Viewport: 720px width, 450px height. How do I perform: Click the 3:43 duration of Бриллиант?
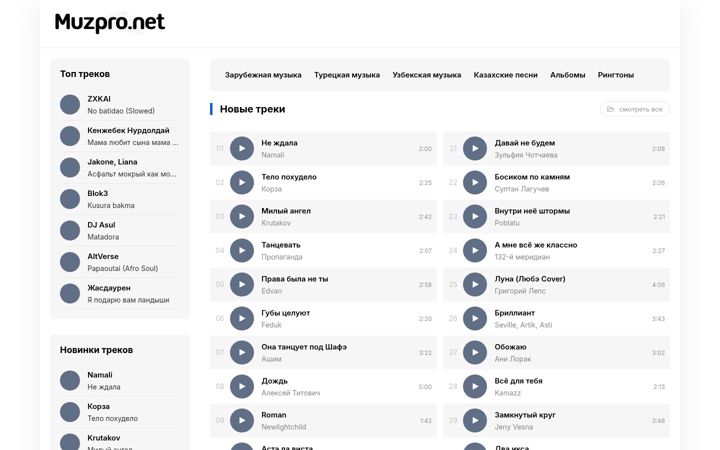point(658,319)
